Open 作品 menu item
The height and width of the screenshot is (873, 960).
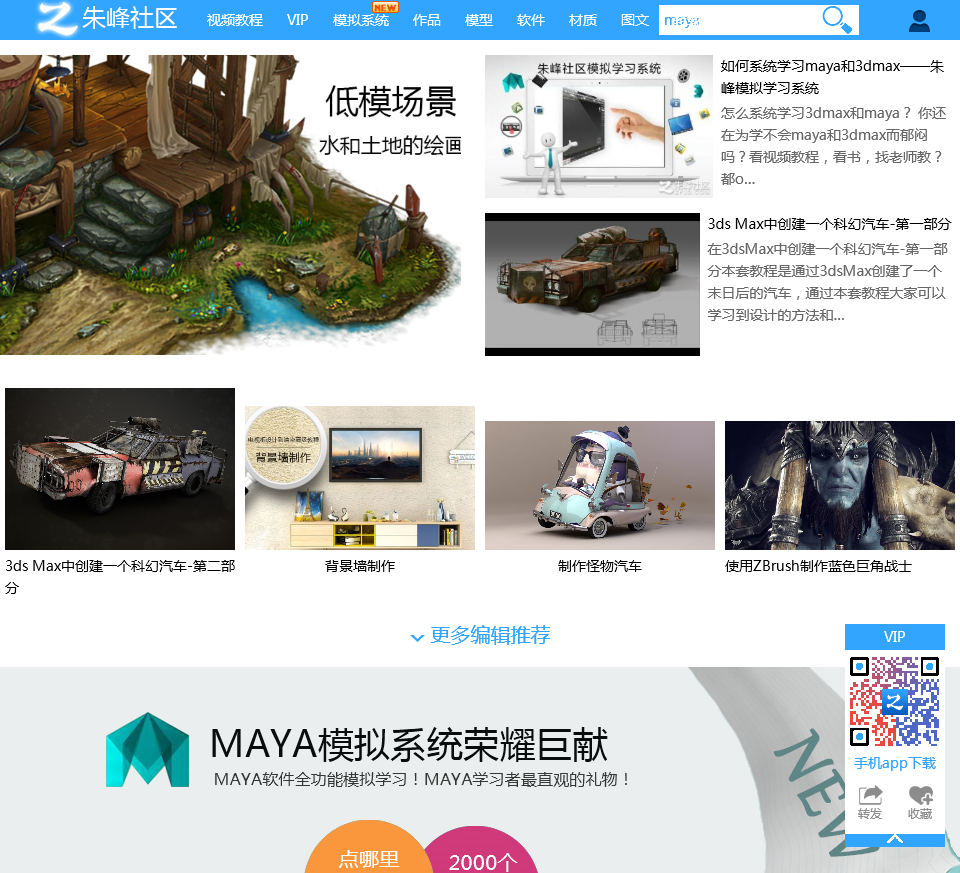(427, 20)
